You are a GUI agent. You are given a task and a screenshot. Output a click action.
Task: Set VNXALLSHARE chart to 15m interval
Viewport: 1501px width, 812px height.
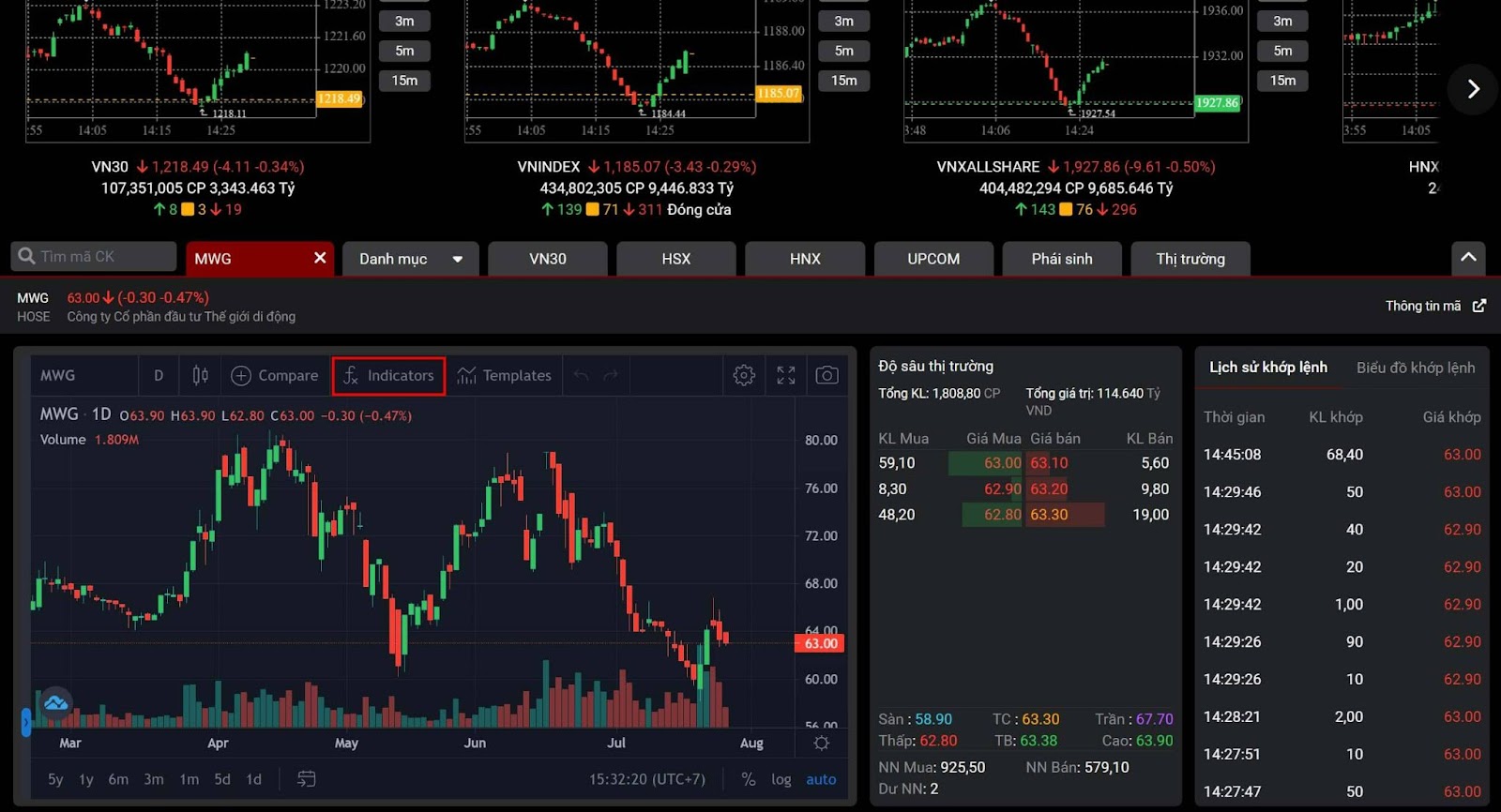point(1282,81)
